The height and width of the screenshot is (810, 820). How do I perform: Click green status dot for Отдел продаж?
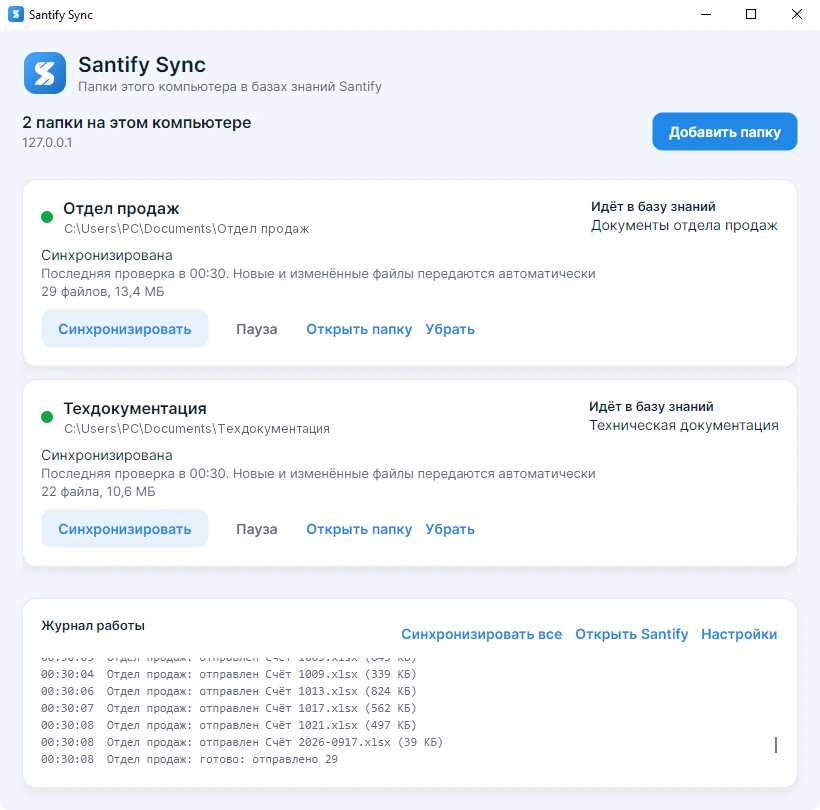[x=47, y=217]
